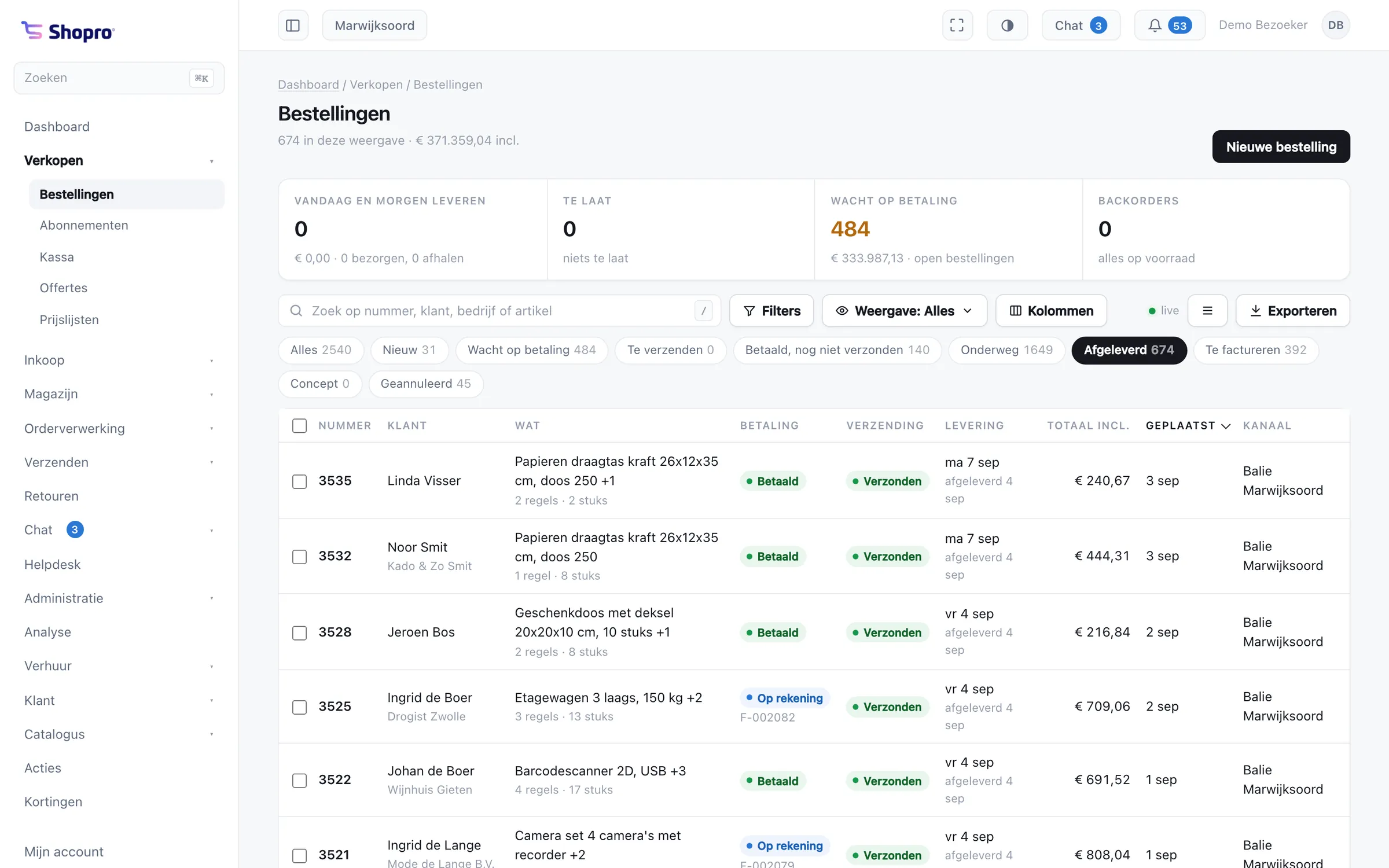
Task: Toggle the sidebar panel icon
Action: click(x=293, y=25)
